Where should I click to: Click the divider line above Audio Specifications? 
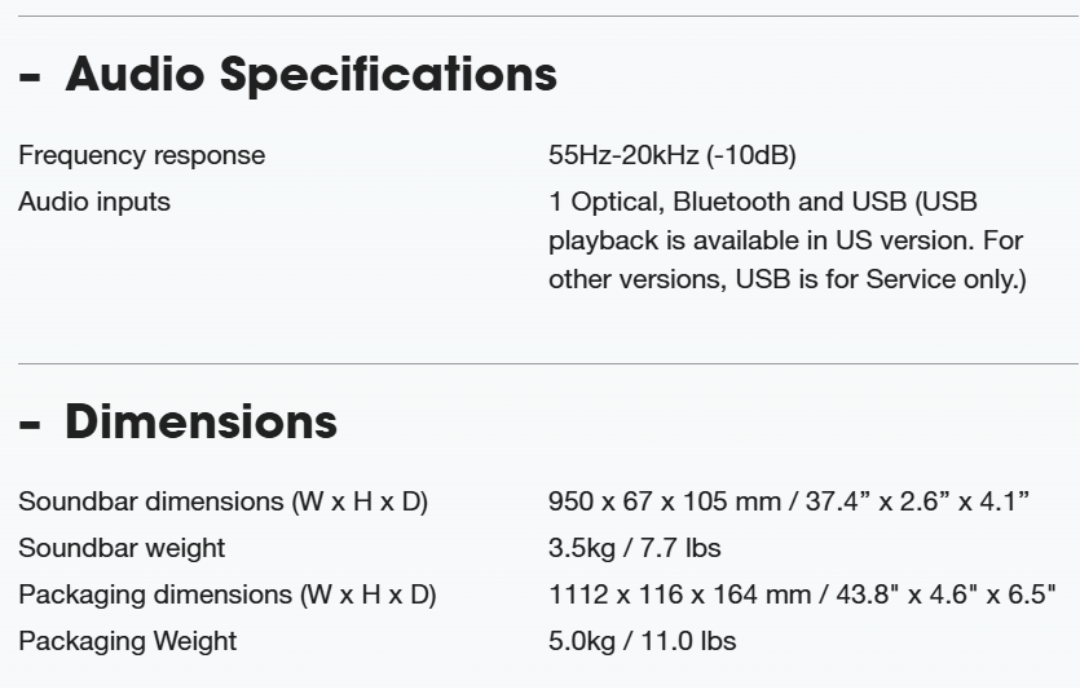point(540,16)
